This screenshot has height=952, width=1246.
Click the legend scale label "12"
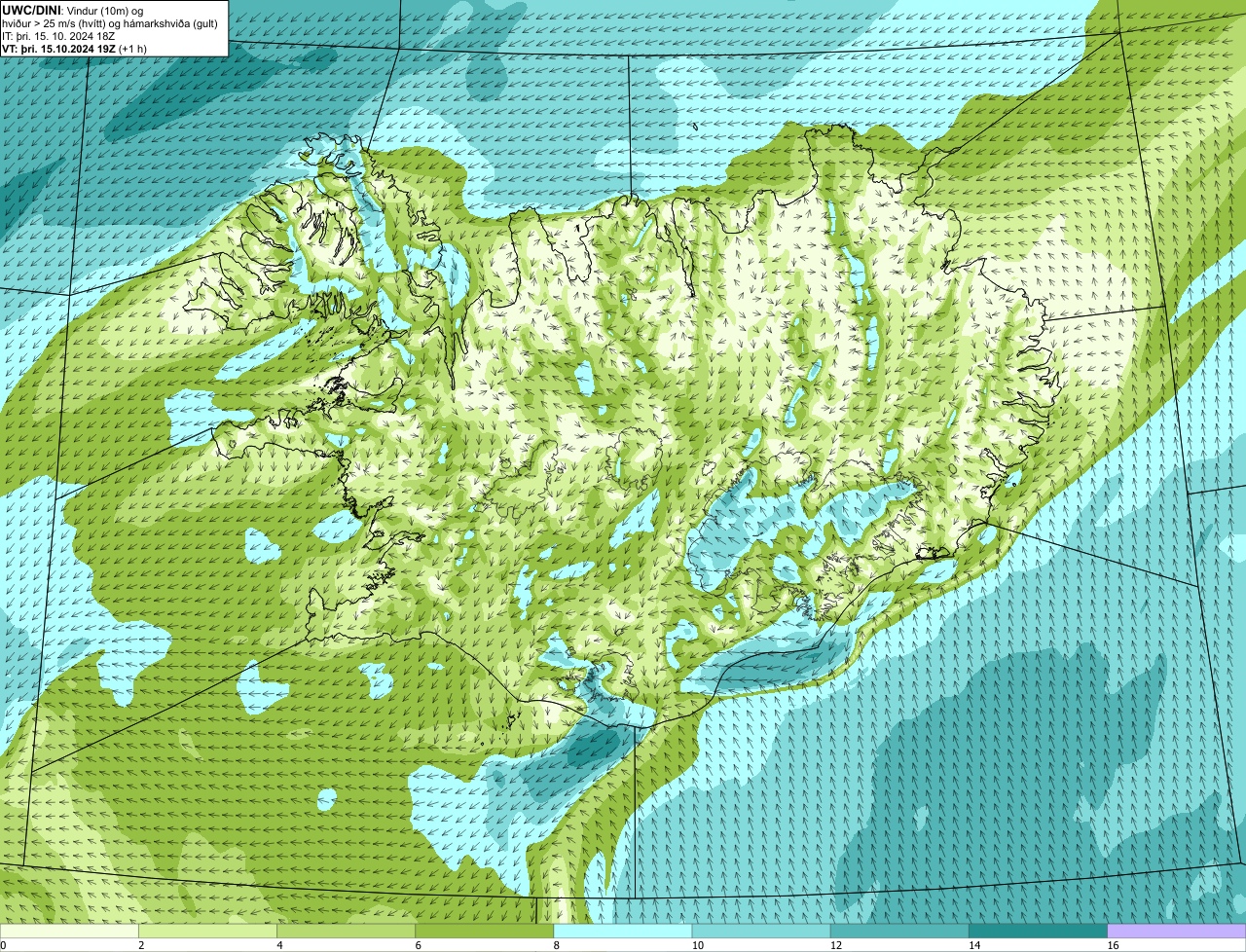click(836, 945)
